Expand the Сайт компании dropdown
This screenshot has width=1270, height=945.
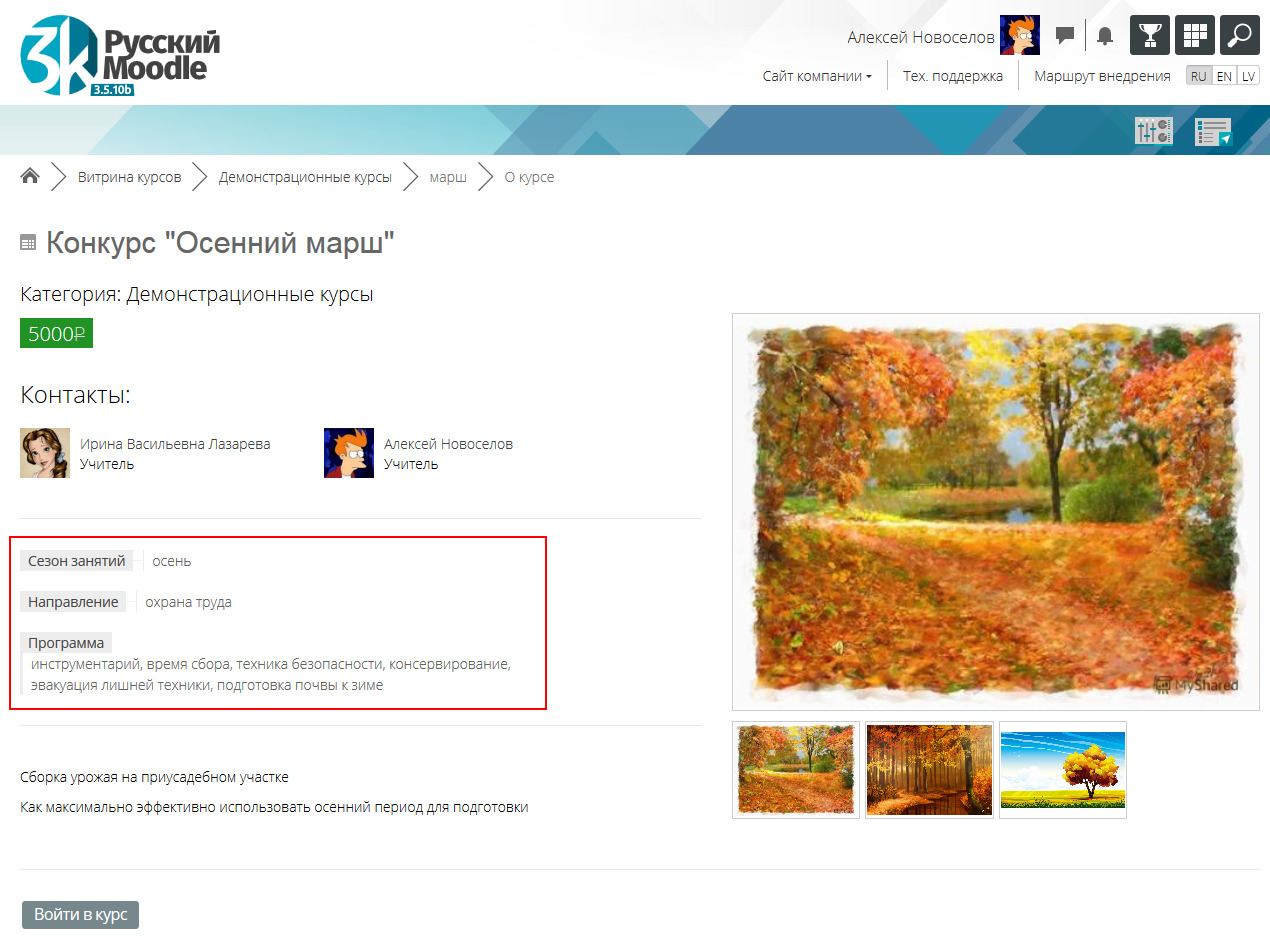pos(817,76)
